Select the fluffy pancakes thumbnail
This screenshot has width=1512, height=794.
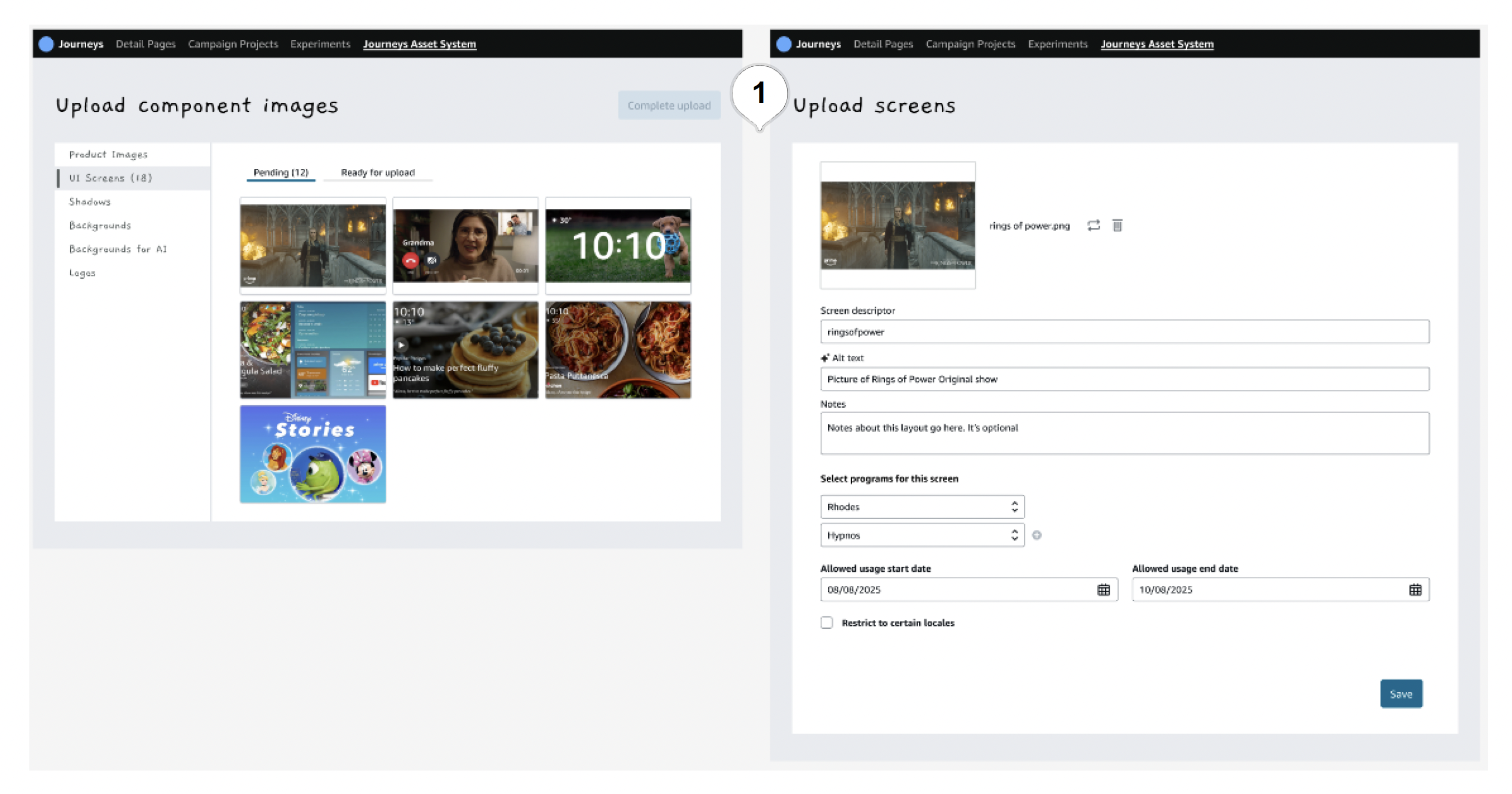click(466, 350)
